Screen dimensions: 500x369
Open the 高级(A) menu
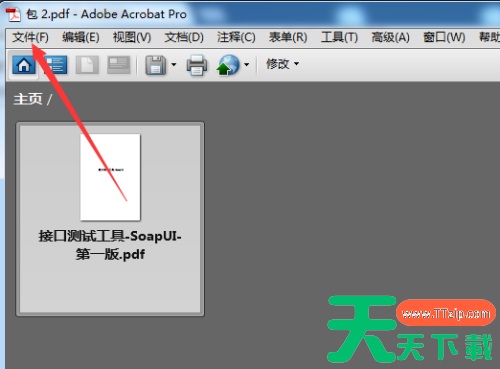click(390, 37)
